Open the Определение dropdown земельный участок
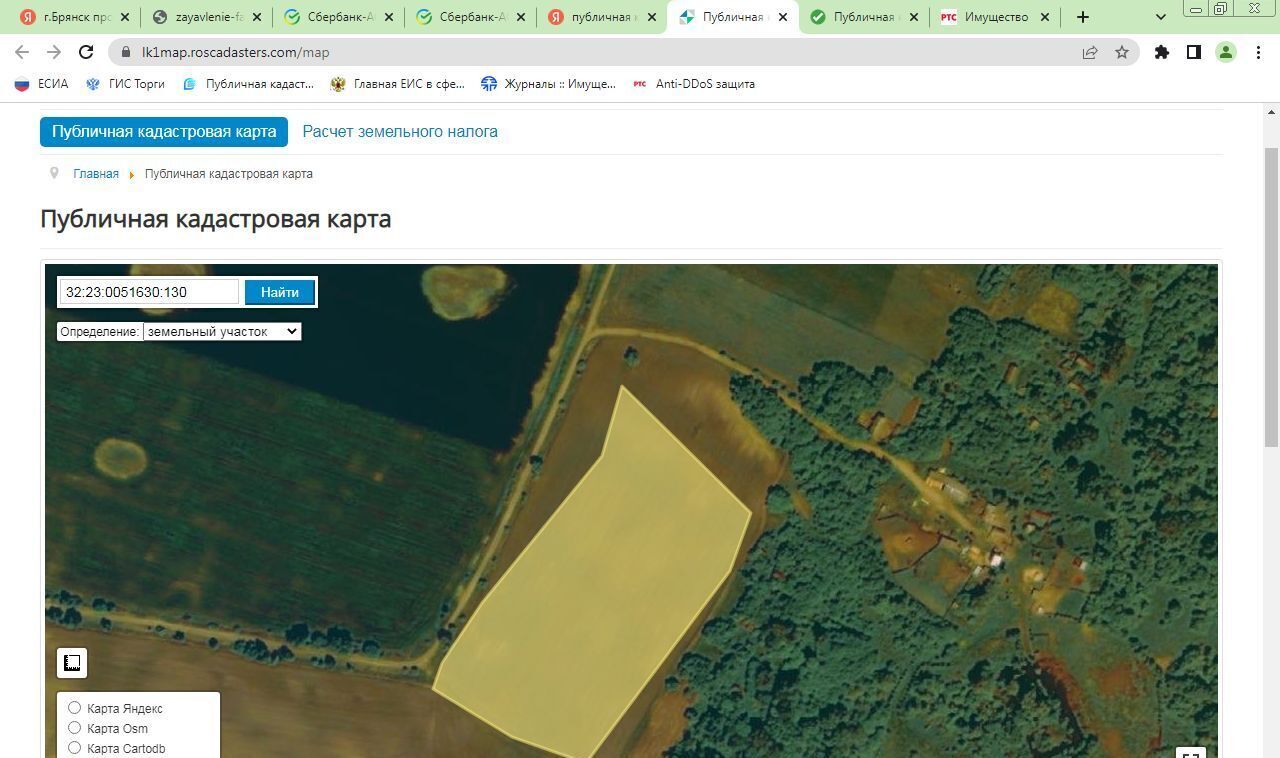 pyautogui.click(x=222, y=331)
